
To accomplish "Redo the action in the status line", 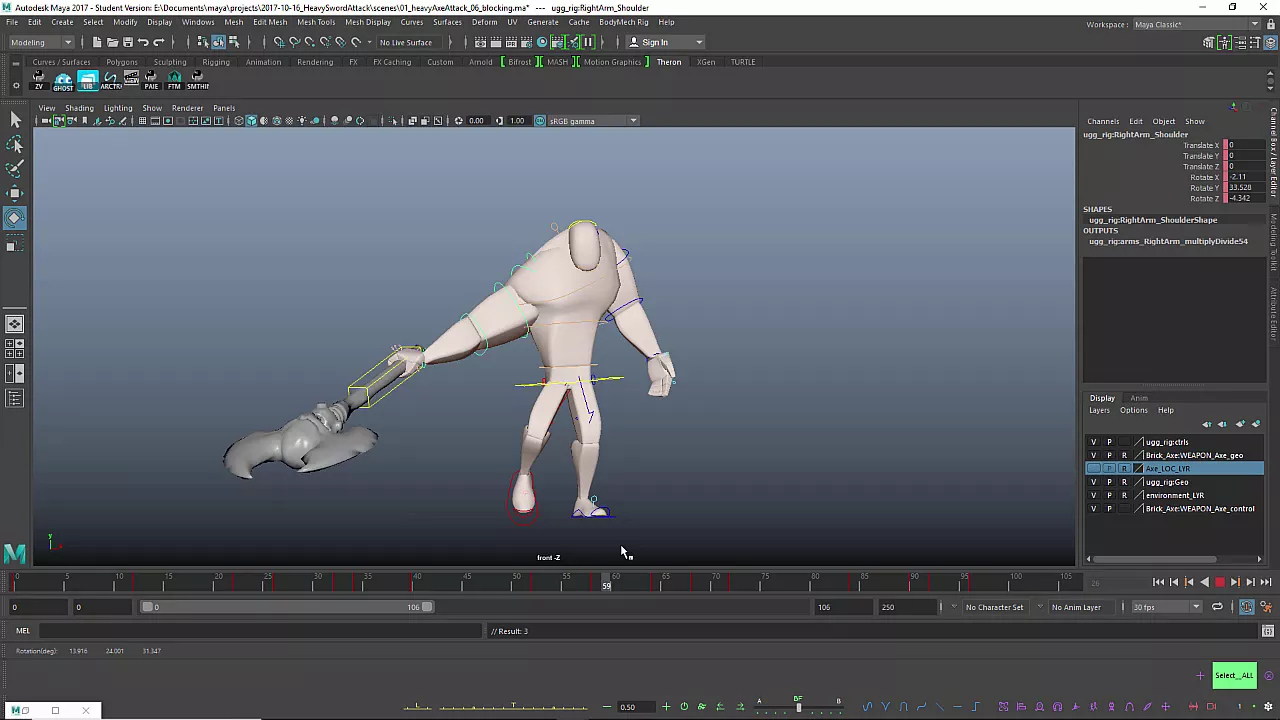I will 158,42.
